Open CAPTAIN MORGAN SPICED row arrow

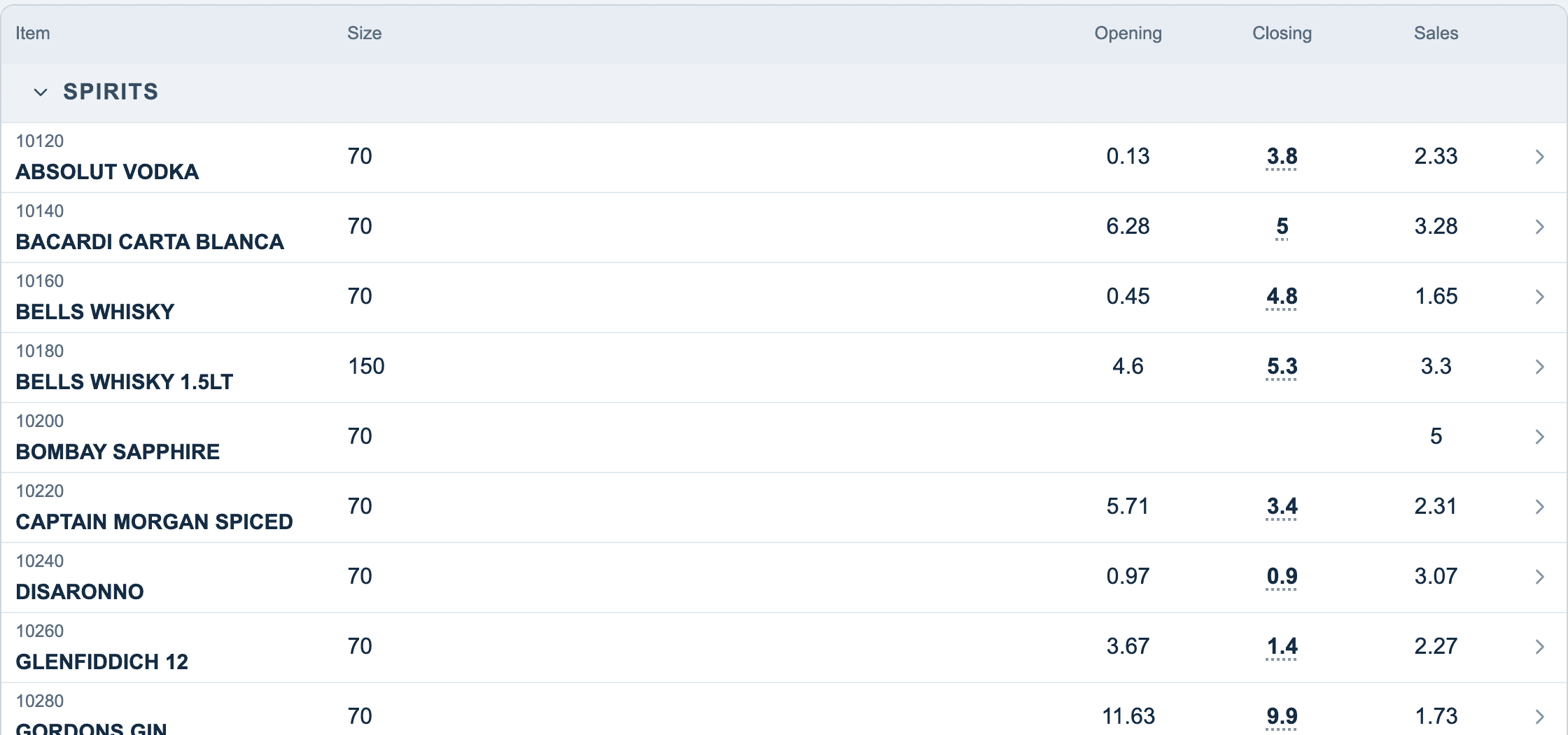pyautogui.click(x=1539, y=507)
